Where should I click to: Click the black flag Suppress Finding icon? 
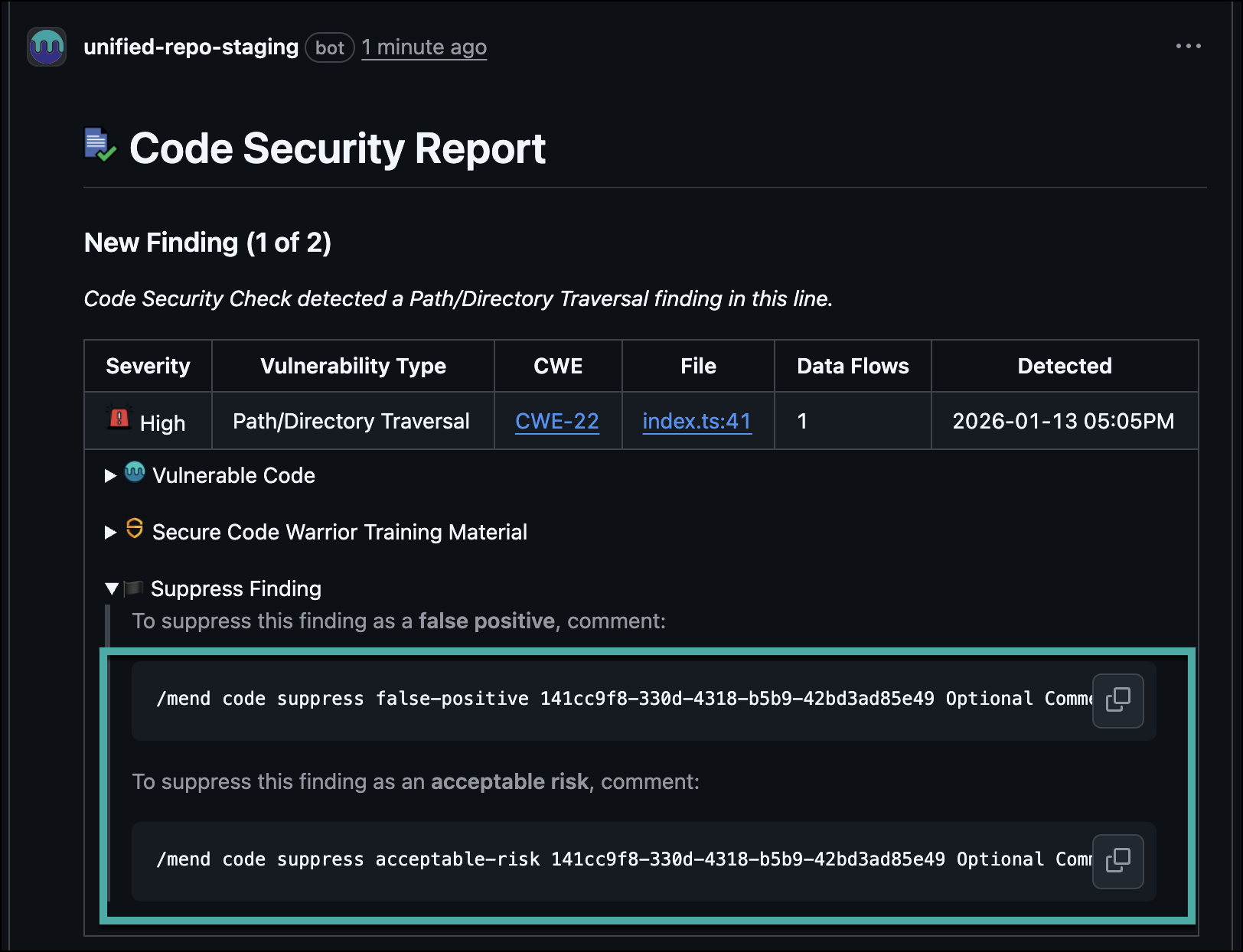pos(134,588)
